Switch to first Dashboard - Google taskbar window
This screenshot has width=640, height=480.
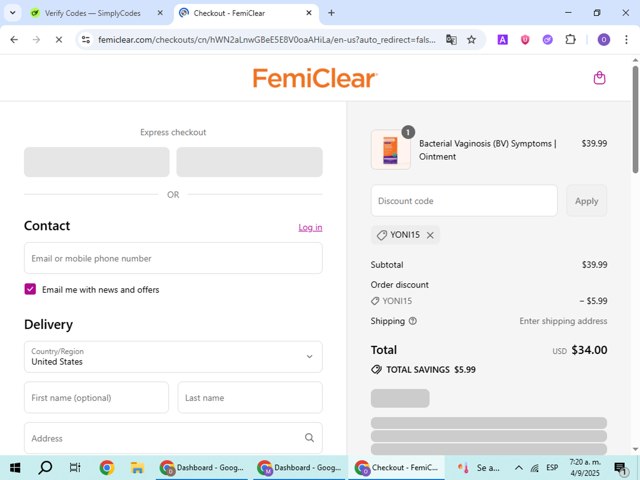coord(202,468)
